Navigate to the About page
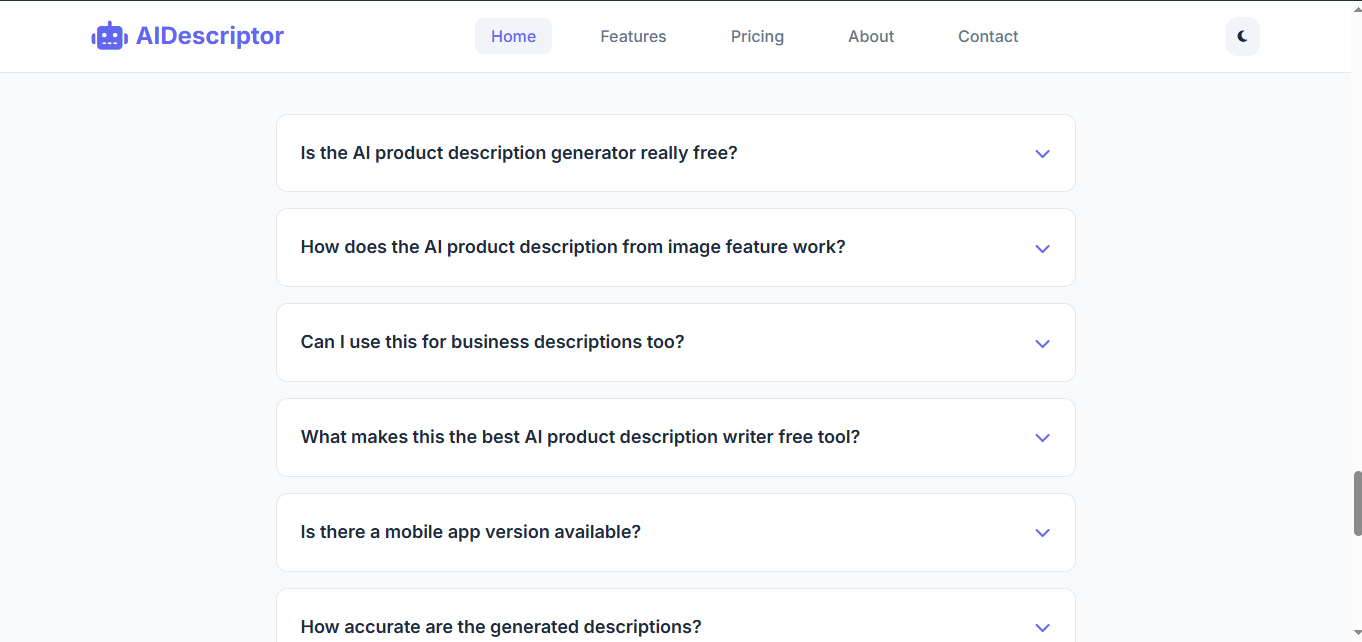This screenshot has height=642, width=1362. click(871, 36)
